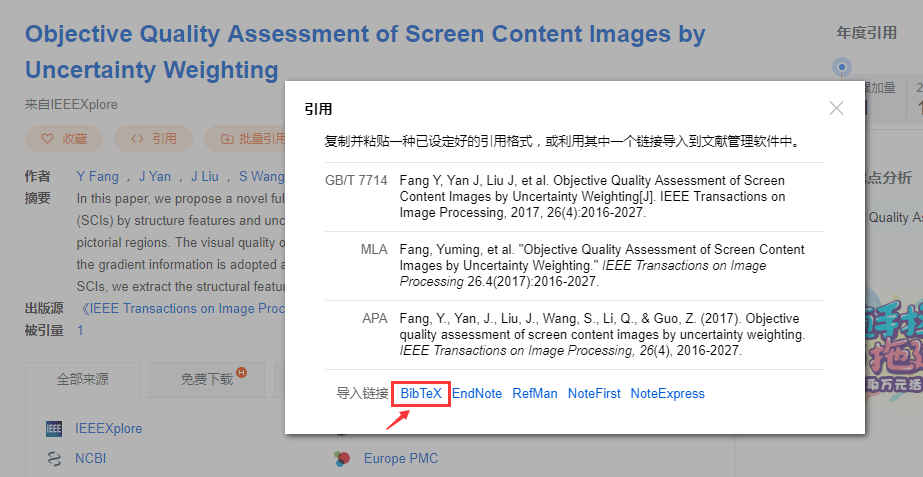The height and width of the screenshot is (477, 923).
Task: Click the cited-by count 1
Action: (x=80, y=330)
